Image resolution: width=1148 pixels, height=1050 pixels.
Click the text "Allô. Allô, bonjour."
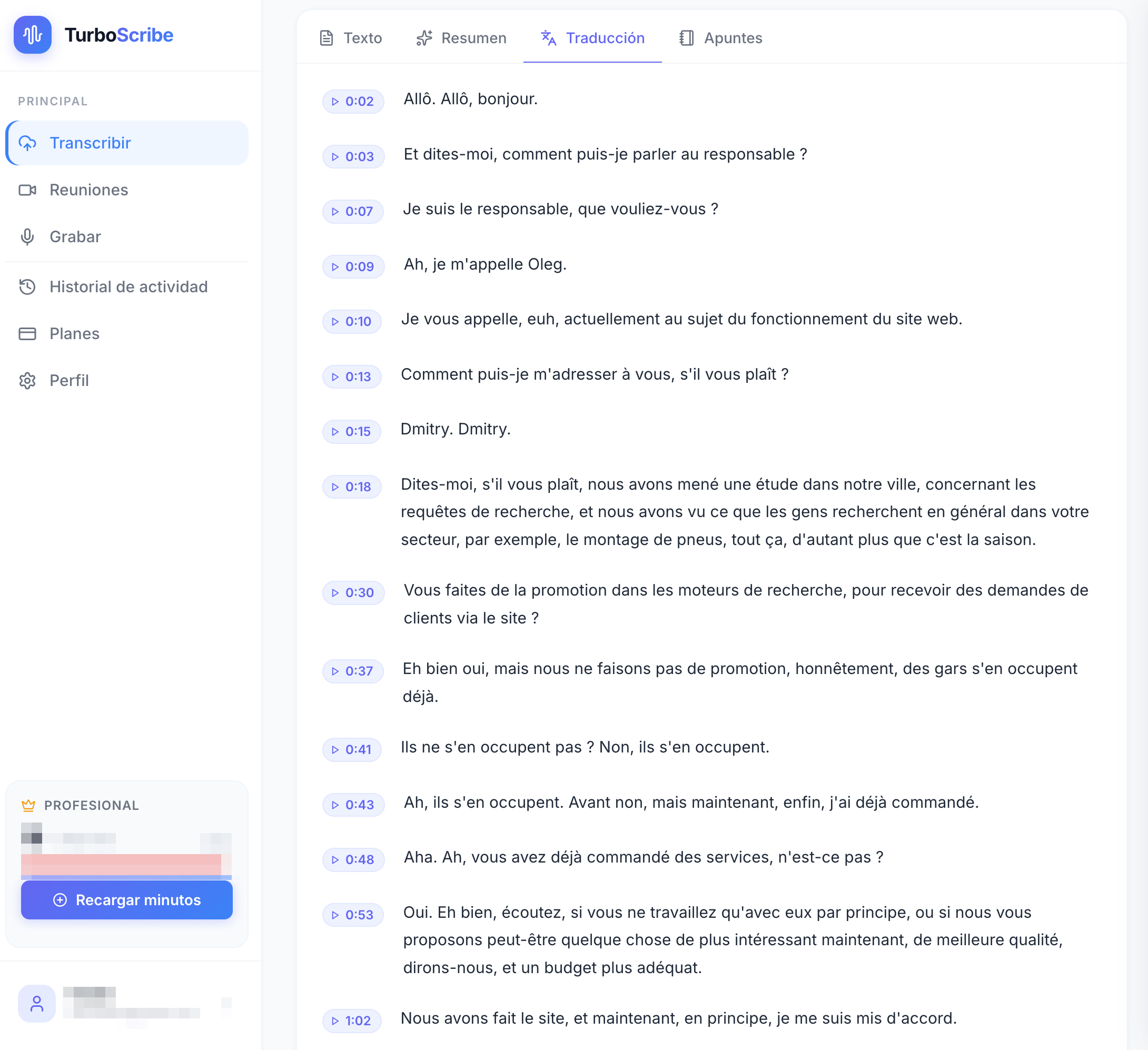click(x=470, y=99)
